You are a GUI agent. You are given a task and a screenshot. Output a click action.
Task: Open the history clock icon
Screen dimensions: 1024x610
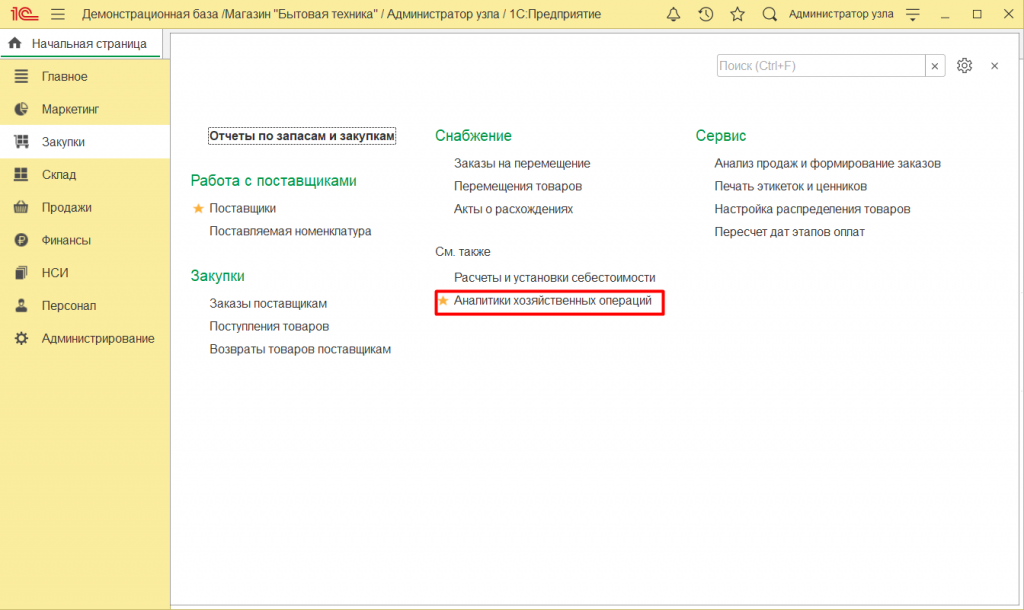click(705, 14)
